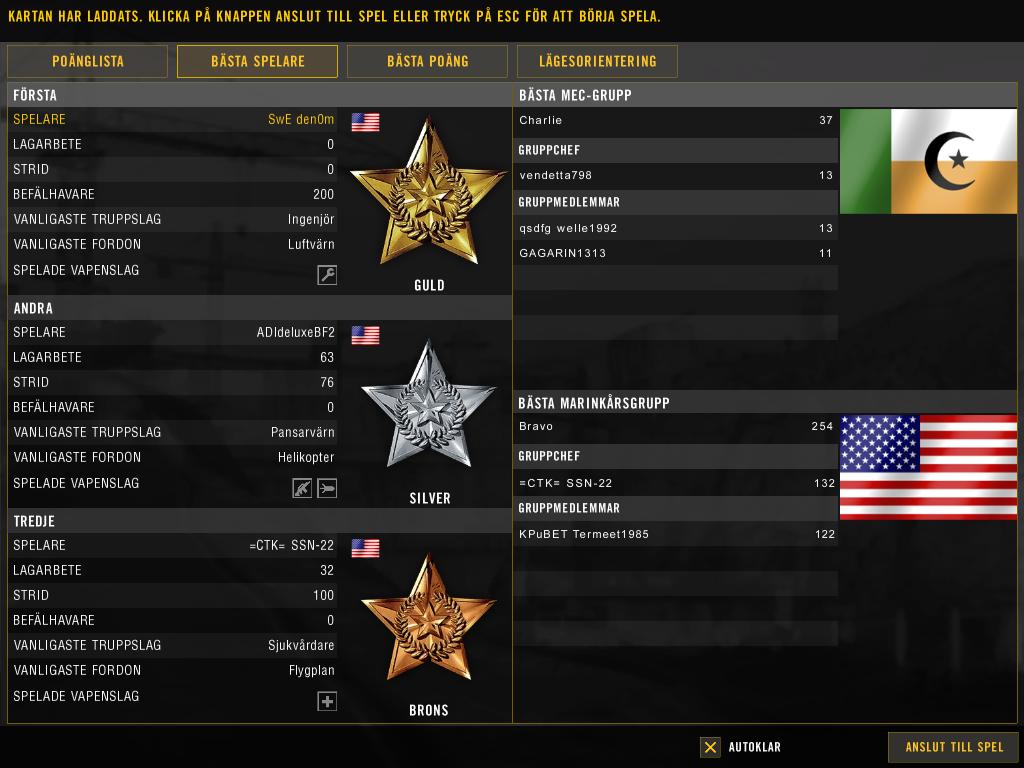
Task: Click the bronze star medal
Action: pos(428,618)
